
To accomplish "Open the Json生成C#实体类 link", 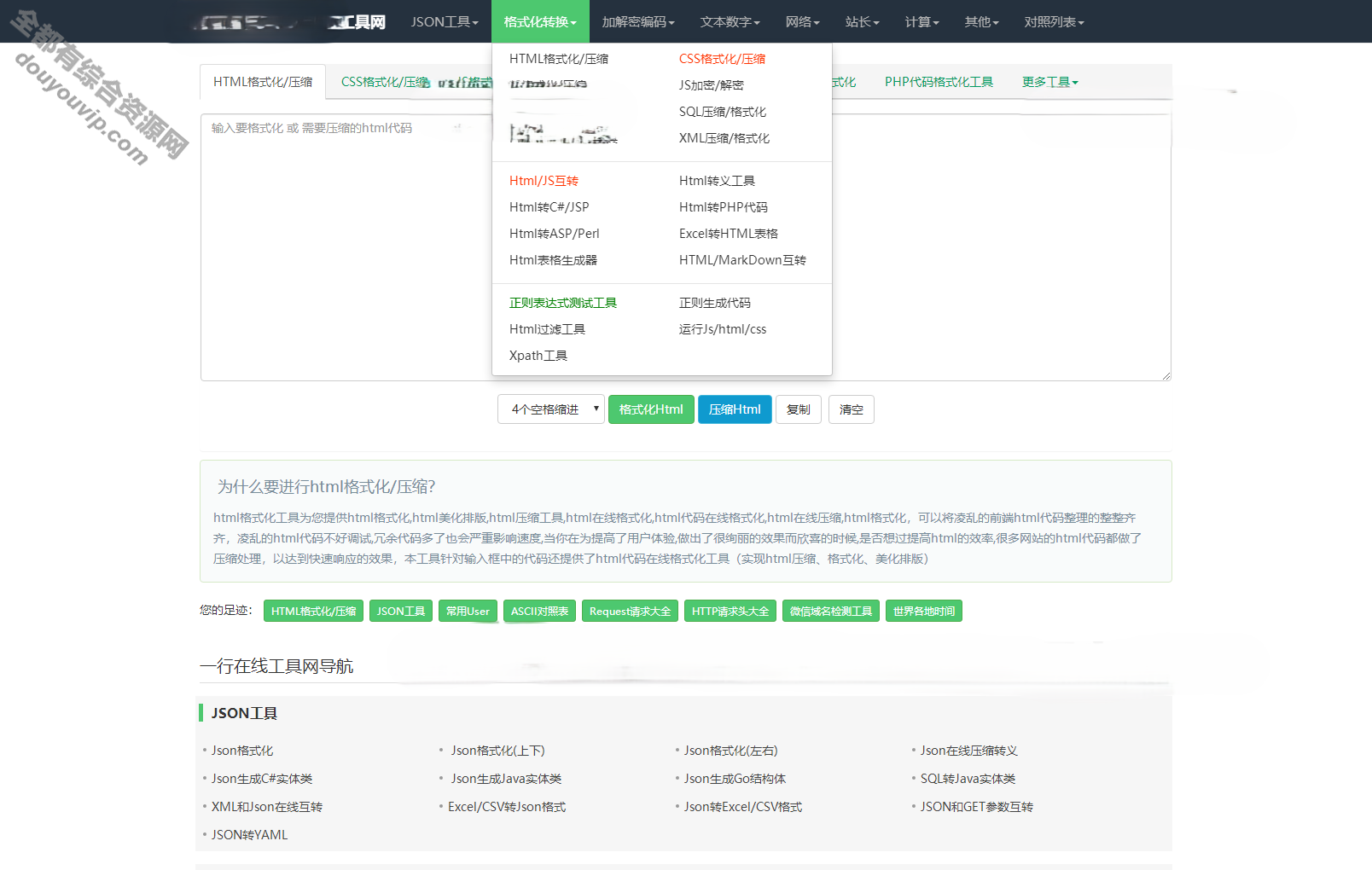I will pyautogui.click(x=262, y=779).
